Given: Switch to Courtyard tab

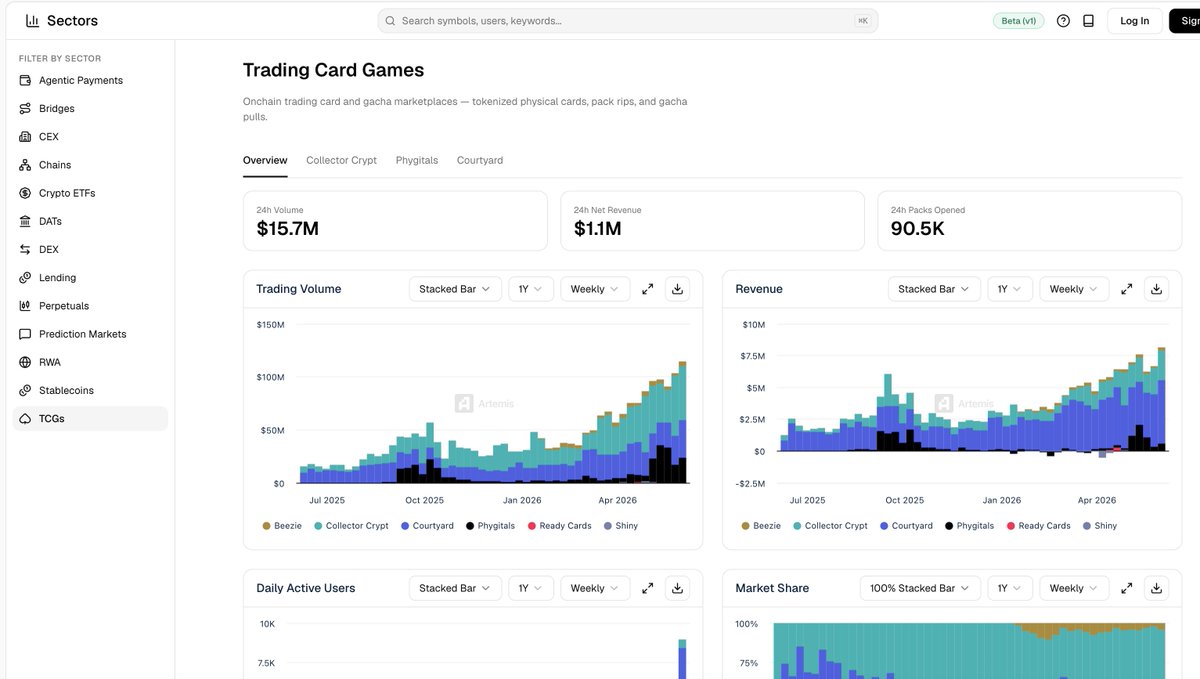Looking at the screenshot, I should (x=480, y=160).
